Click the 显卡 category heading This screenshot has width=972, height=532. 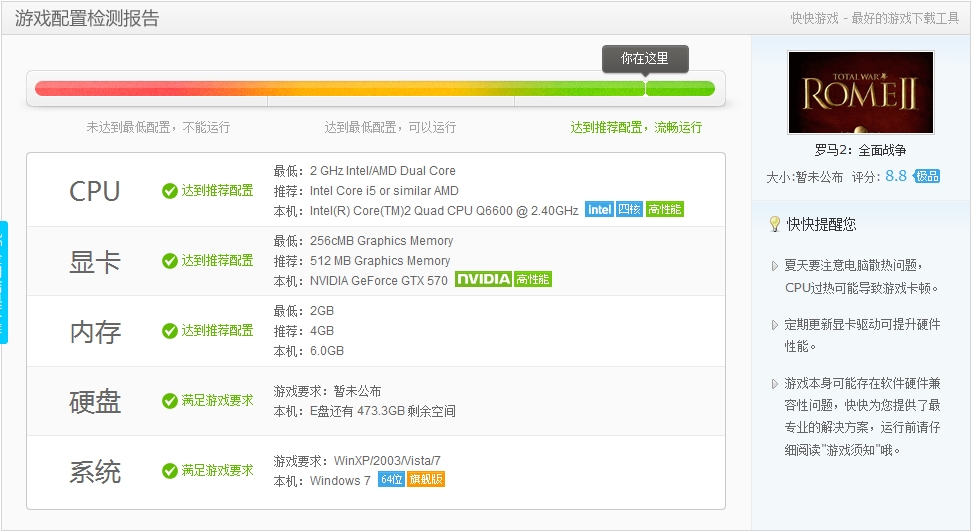[x=94, y=262]
